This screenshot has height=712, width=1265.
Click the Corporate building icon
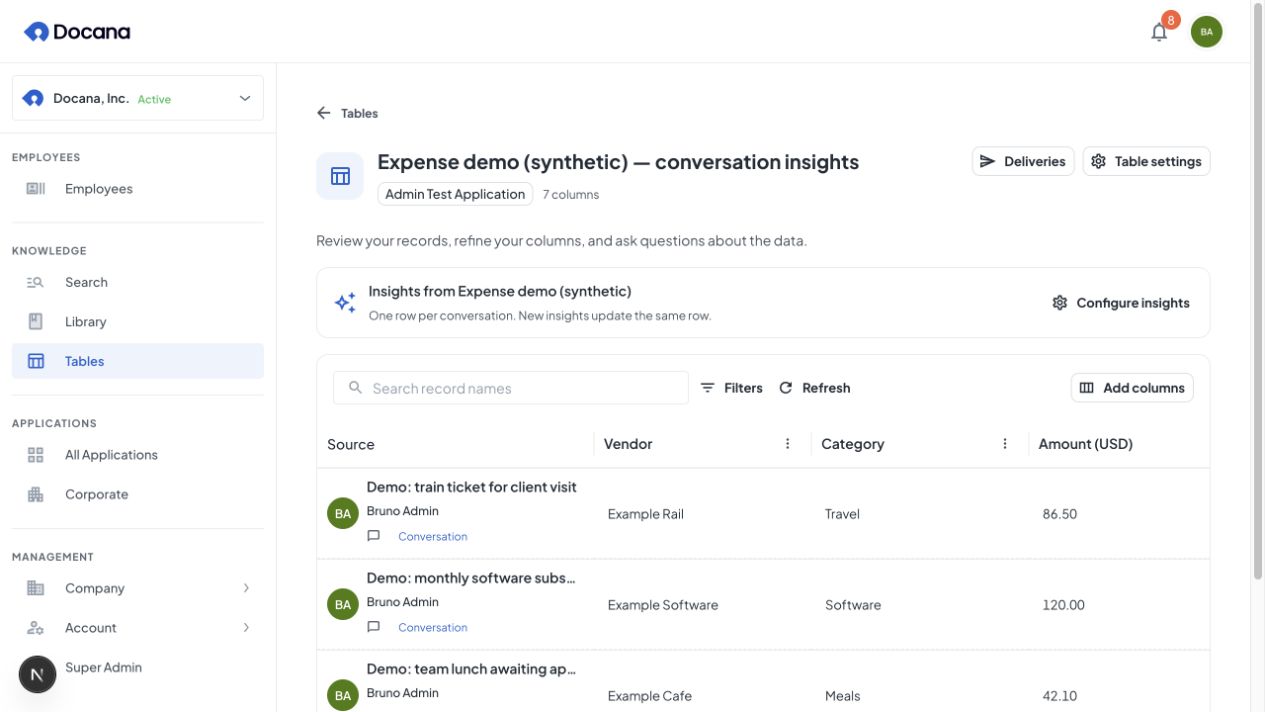[36, 494]
